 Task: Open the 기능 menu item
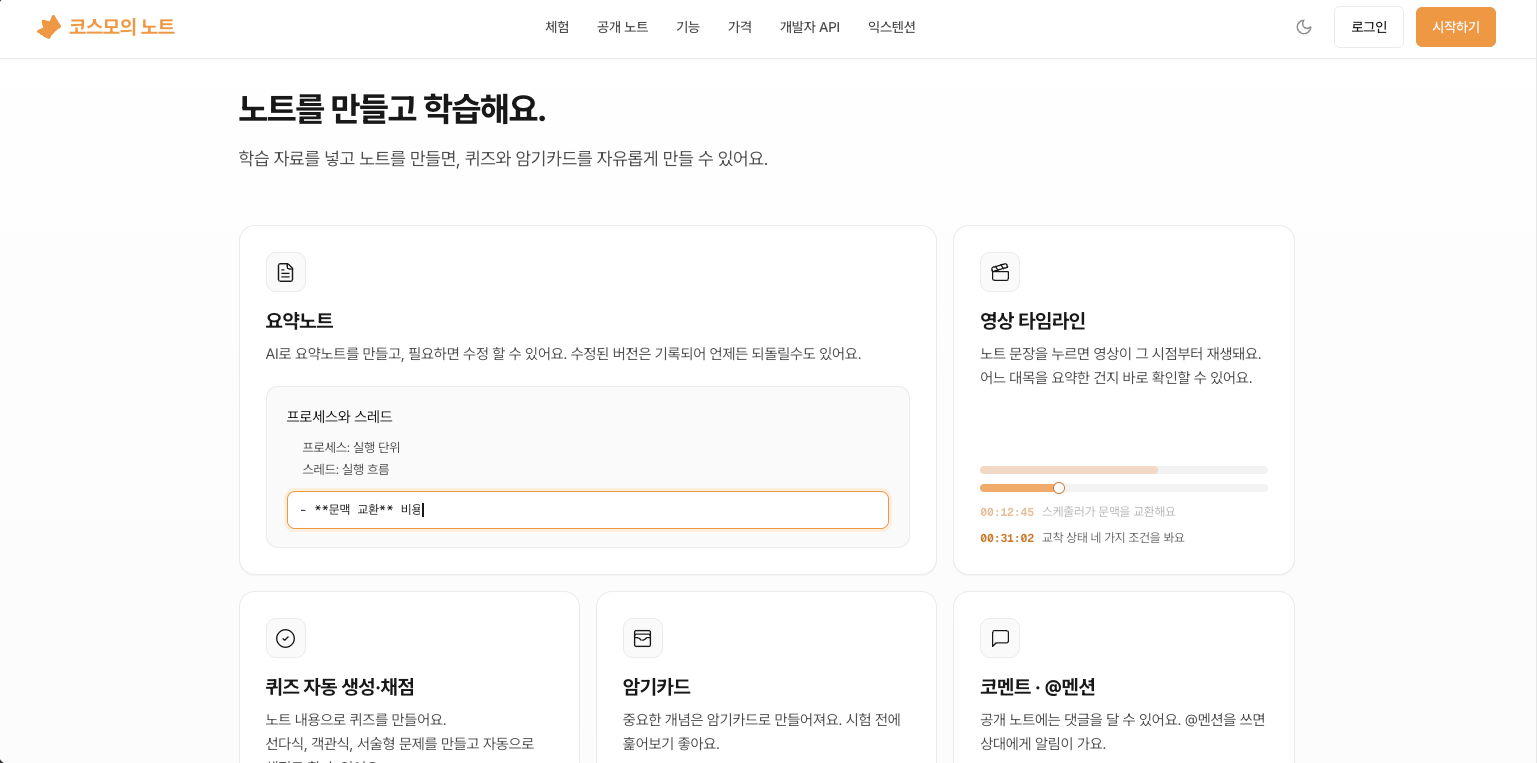pyautogui.click(x=688, y=27)
